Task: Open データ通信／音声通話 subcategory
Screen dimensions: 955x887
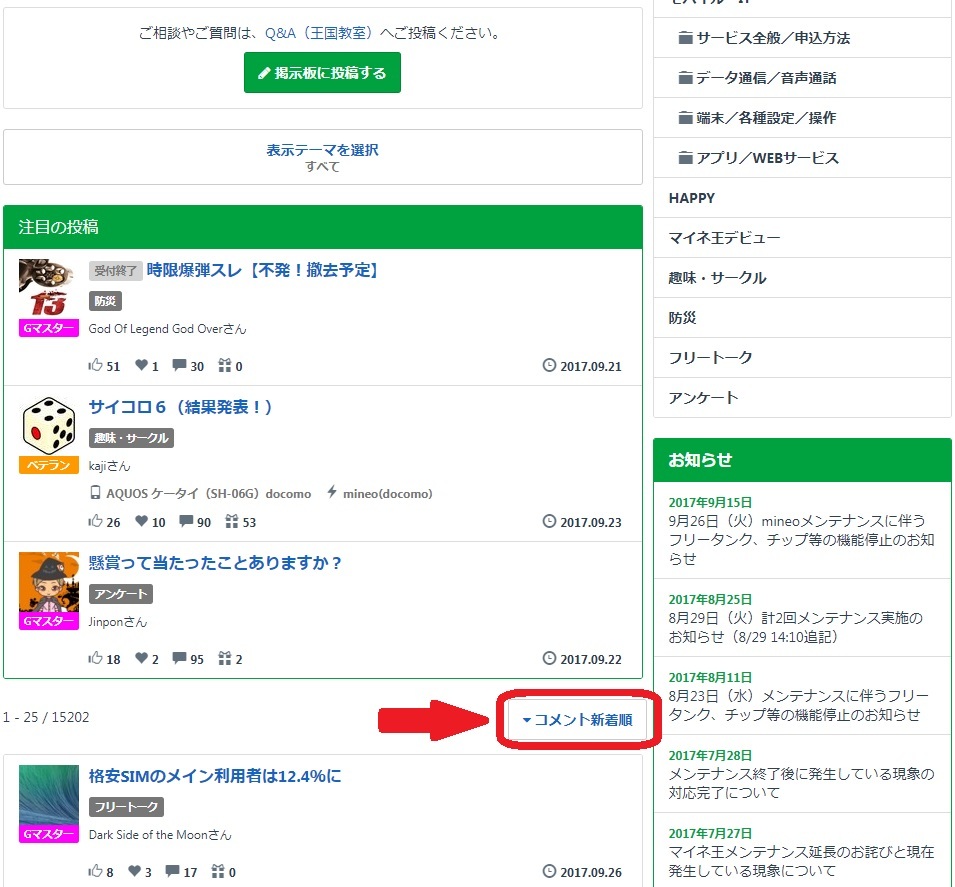Action: click(766, 78)
